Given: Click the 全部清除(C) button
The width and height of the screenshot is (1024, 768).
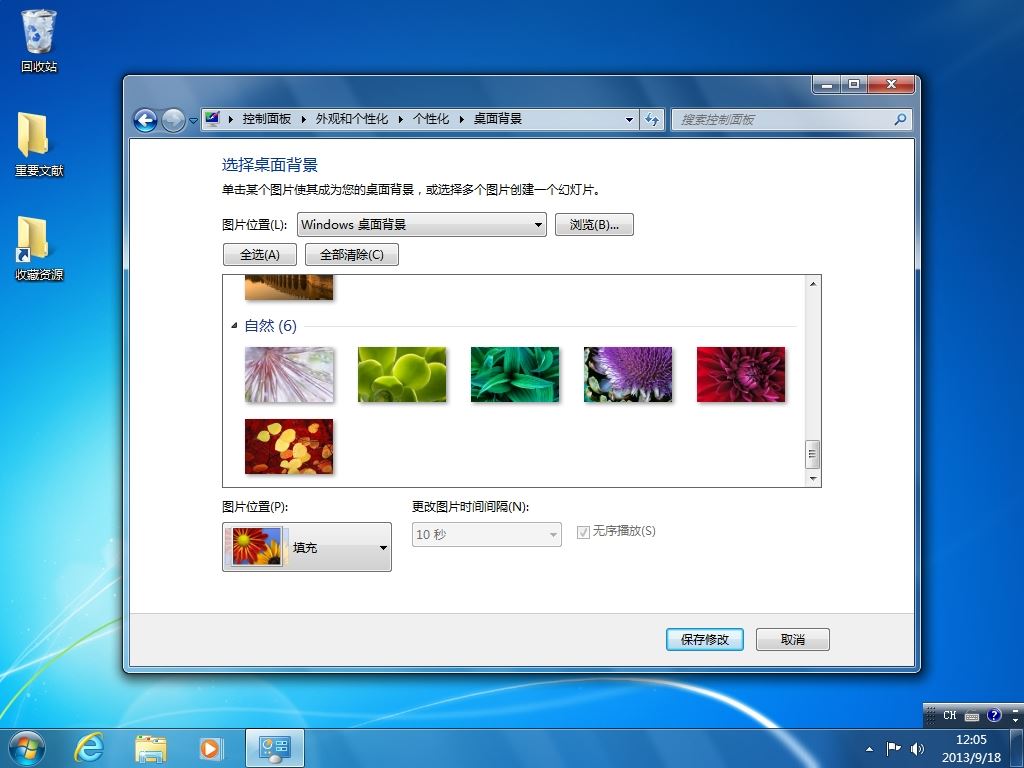Looking at the screenshot, I should [352, 255].
